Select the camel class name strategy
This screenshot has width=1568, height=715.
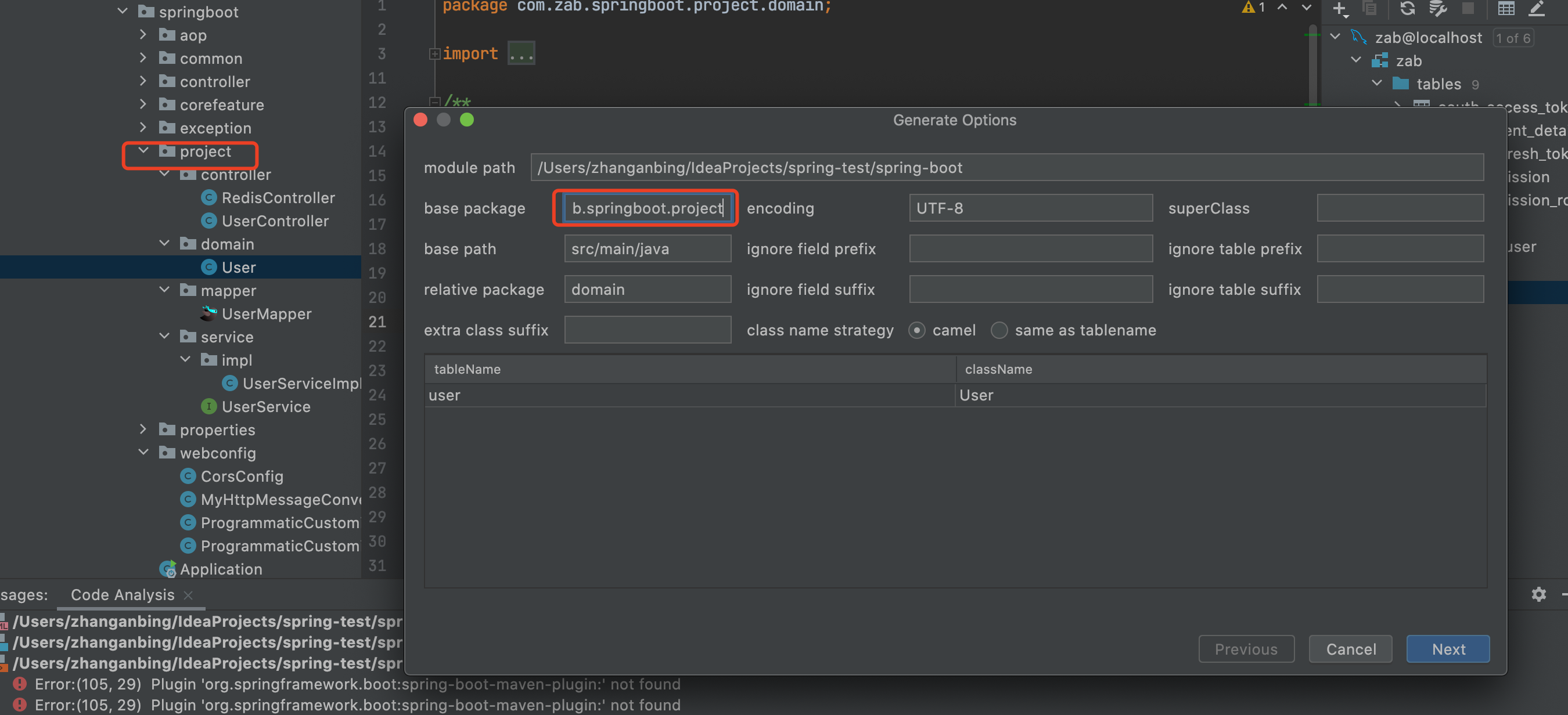pos(916,330)
